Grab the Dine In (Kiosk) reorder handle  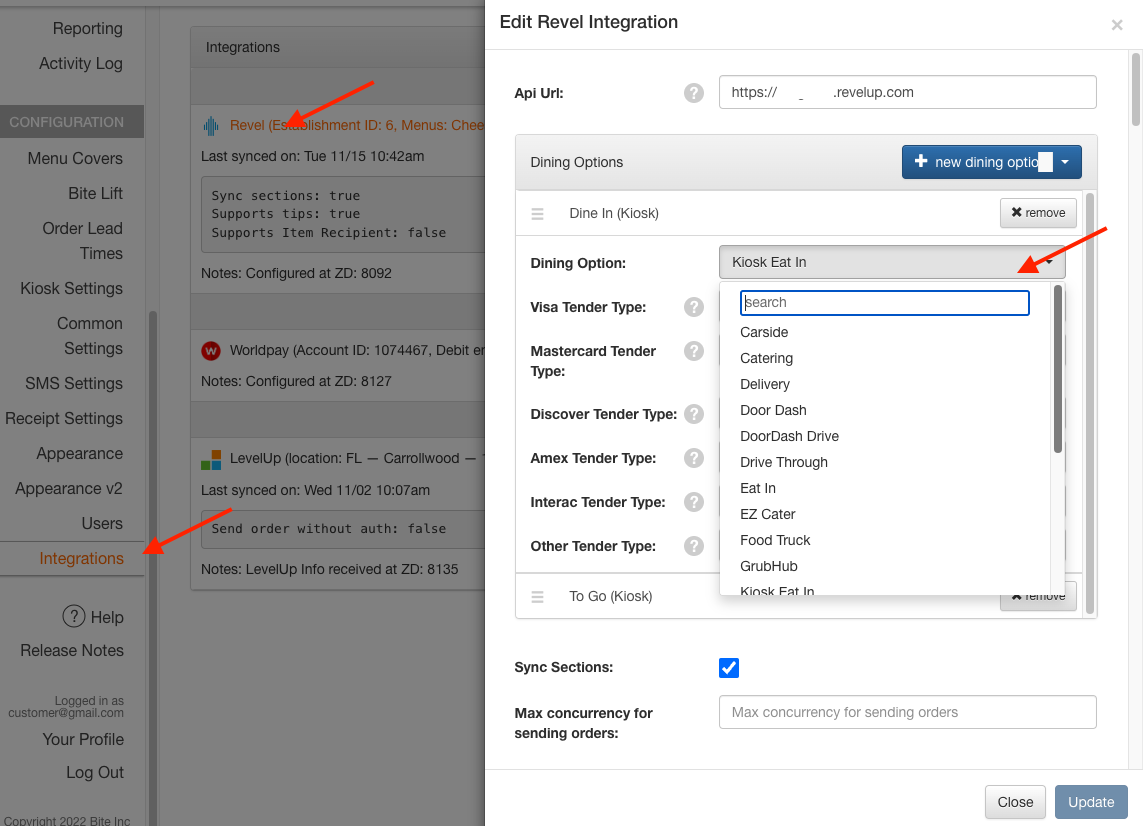(x=537, y=214)
